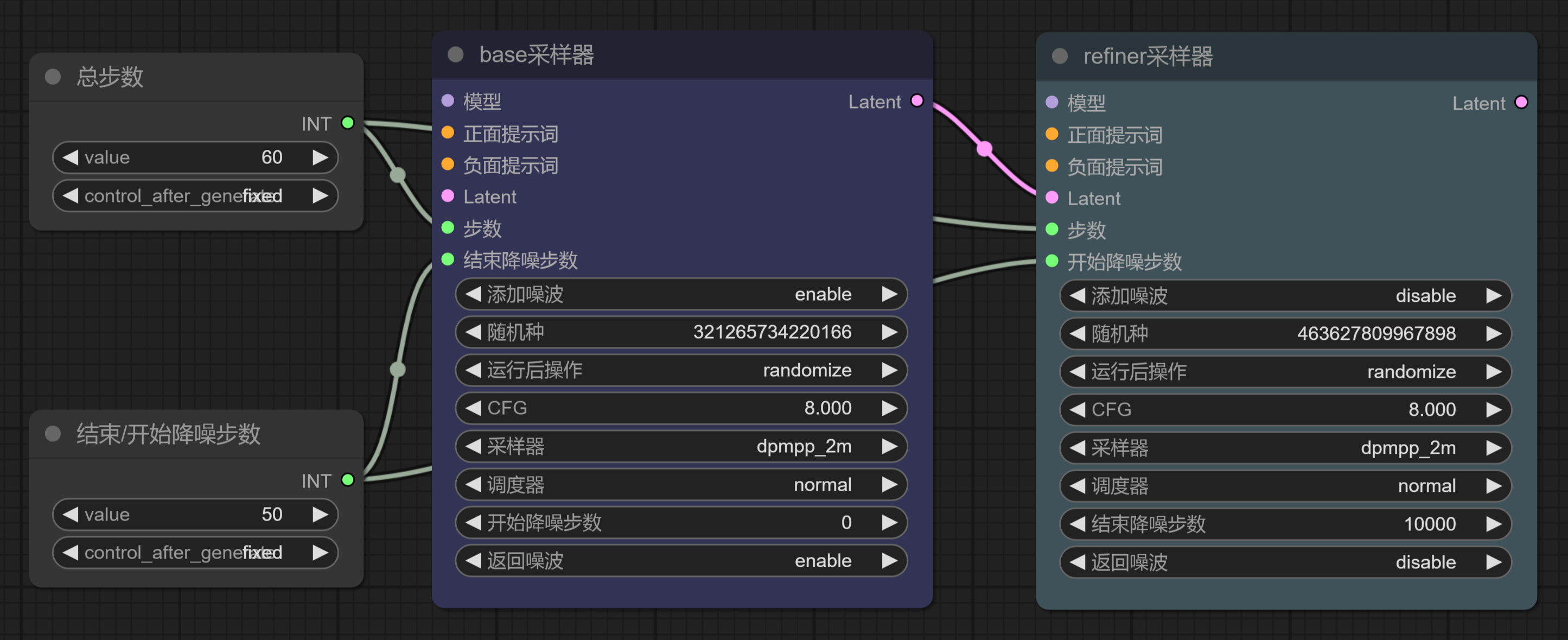Decrease CFG 8.000 on base采样器
The height and width of the screenshot is (640, 1568).
[473, 408]
